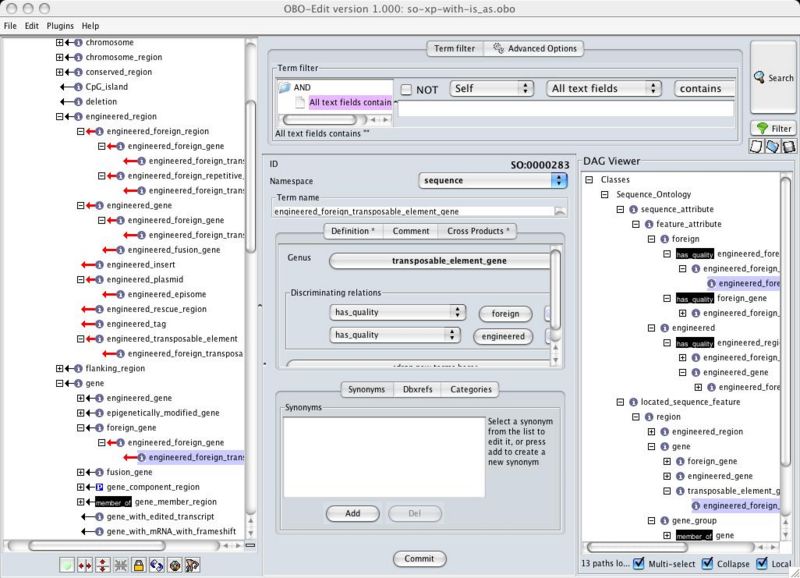Click the Search button

(x=773, y=78)
